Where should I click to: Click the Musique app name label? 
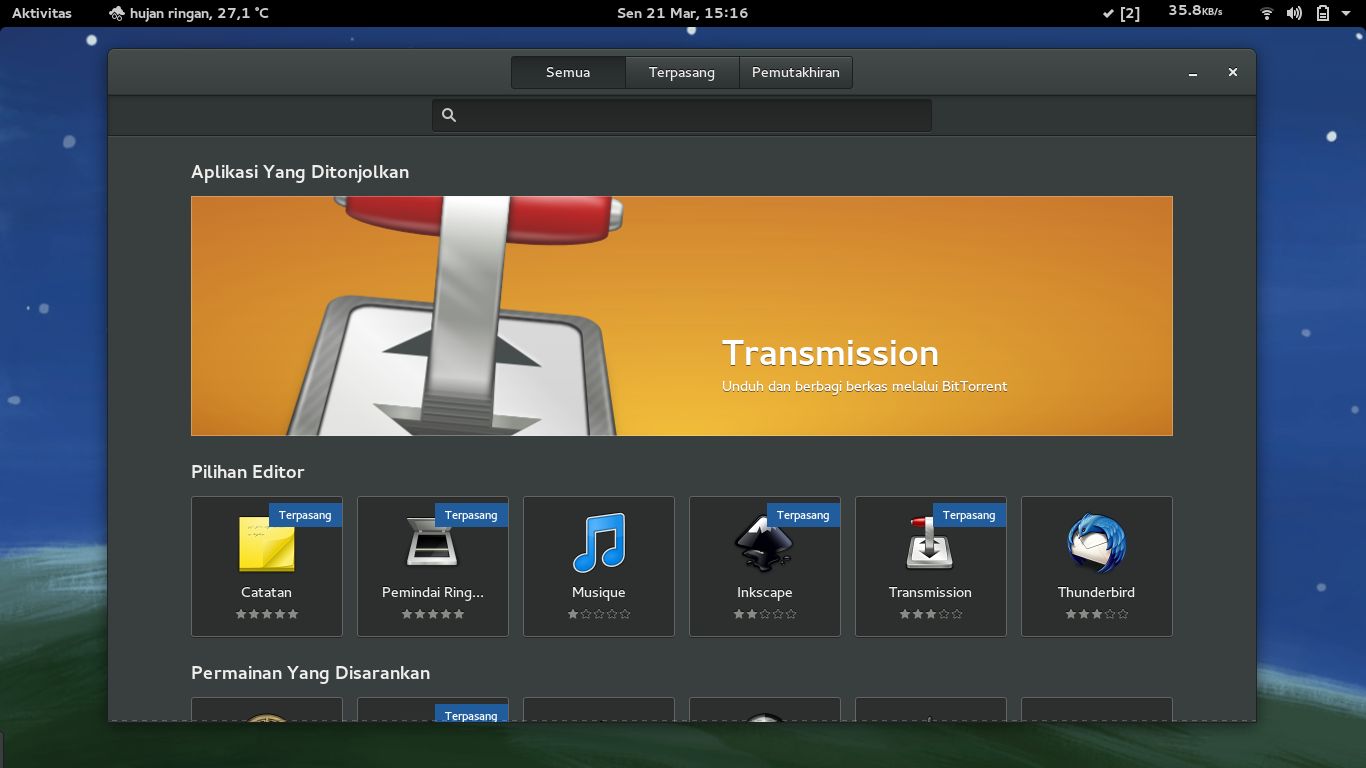point(599,593)
